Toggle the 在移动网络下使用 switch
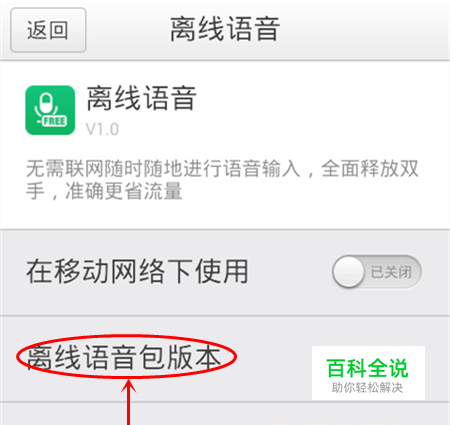 pos(377,272)
